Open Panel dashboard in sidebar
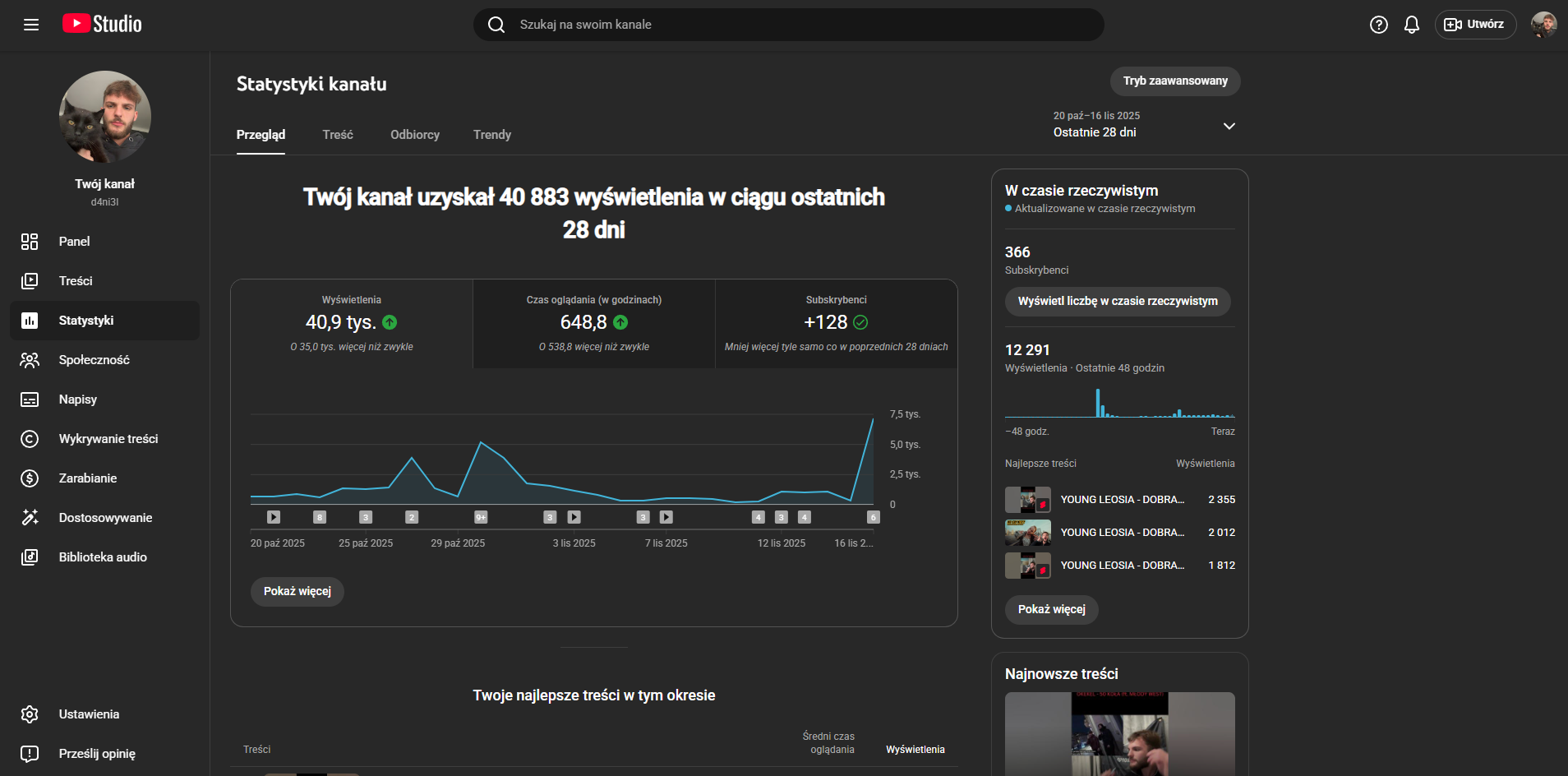This screenshot has width=1568, height=776. coord(74,242)
